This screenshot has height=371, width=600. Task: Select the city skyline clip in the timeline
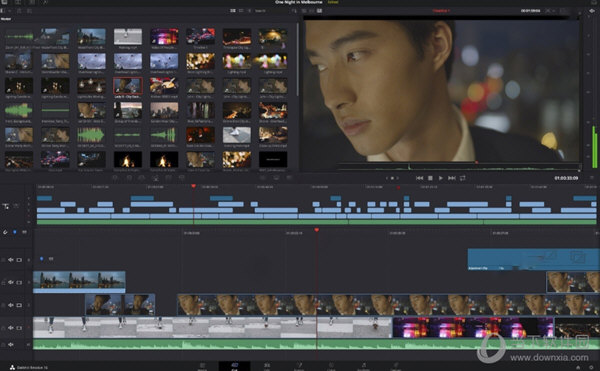click(x=79, y=282)
